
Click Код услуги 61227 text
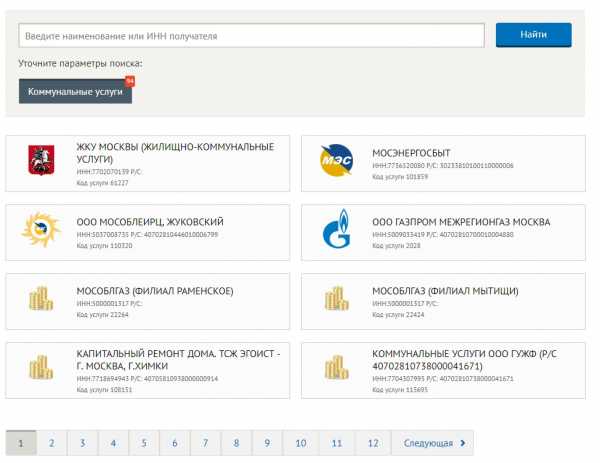click(x=103, y=183)
